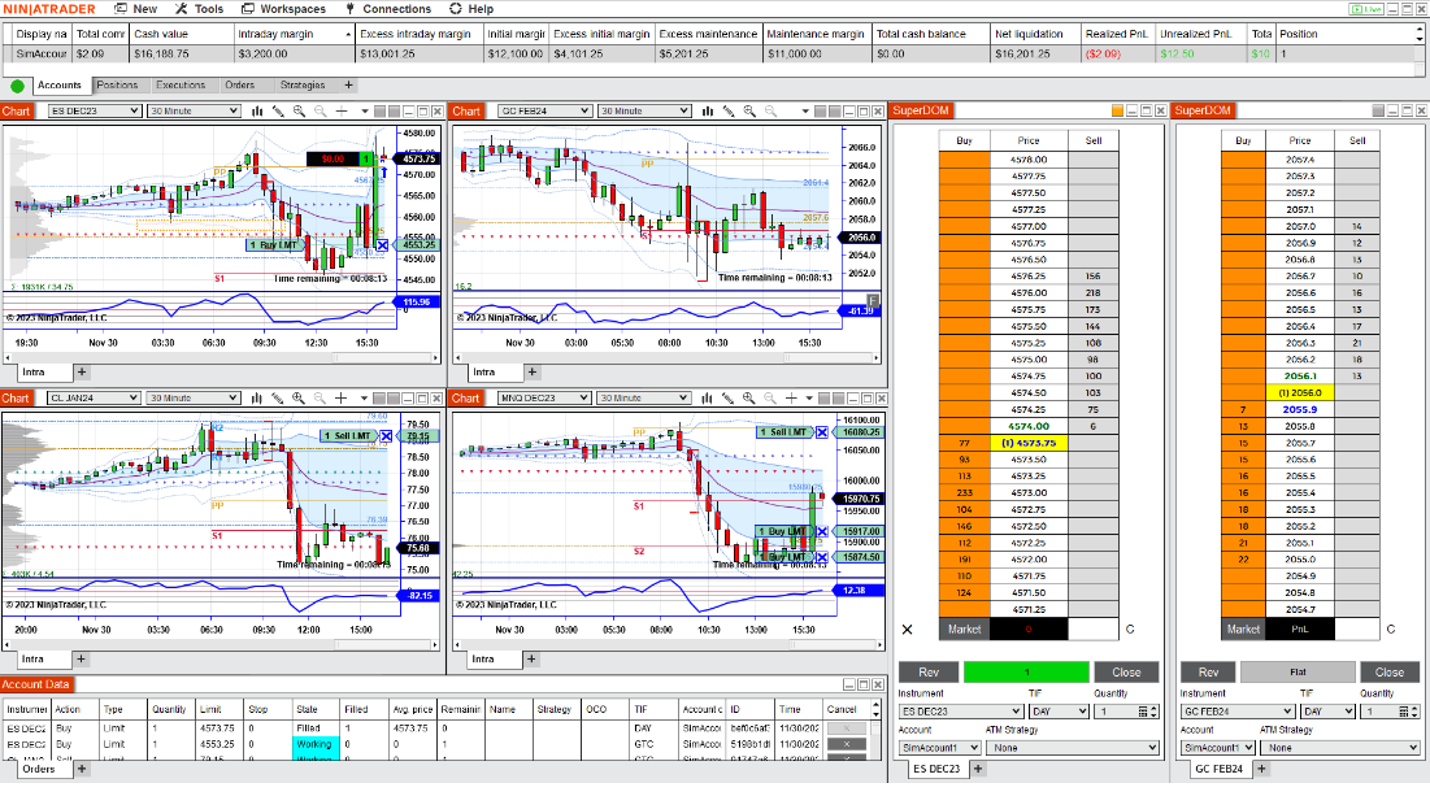This screenshot has width=1430, height=788.
Task: Open chart style options in ES DEC23 chart
Action: click(x=258, y=111)
